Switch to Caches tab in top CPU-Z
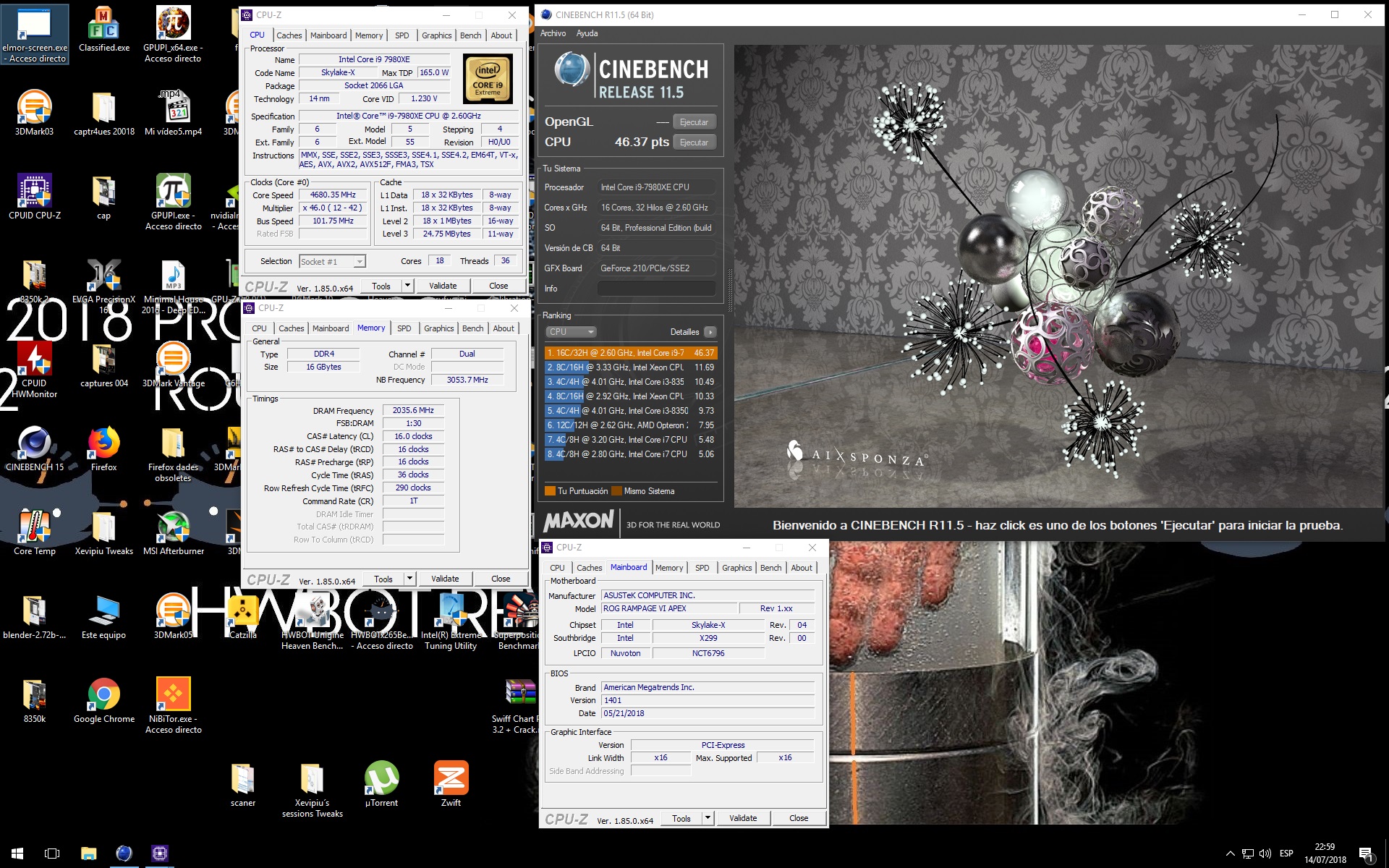 289,35
